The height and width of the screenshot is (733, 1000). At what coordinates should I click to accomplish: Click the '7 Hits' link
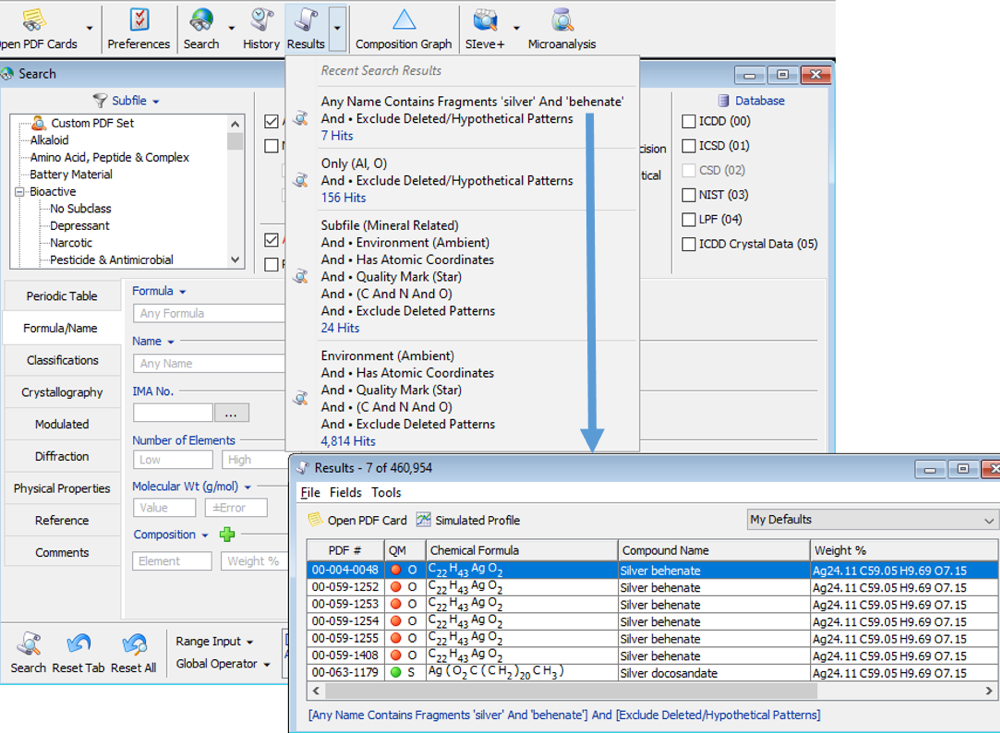pyautogui.click(x=337, y=136)
